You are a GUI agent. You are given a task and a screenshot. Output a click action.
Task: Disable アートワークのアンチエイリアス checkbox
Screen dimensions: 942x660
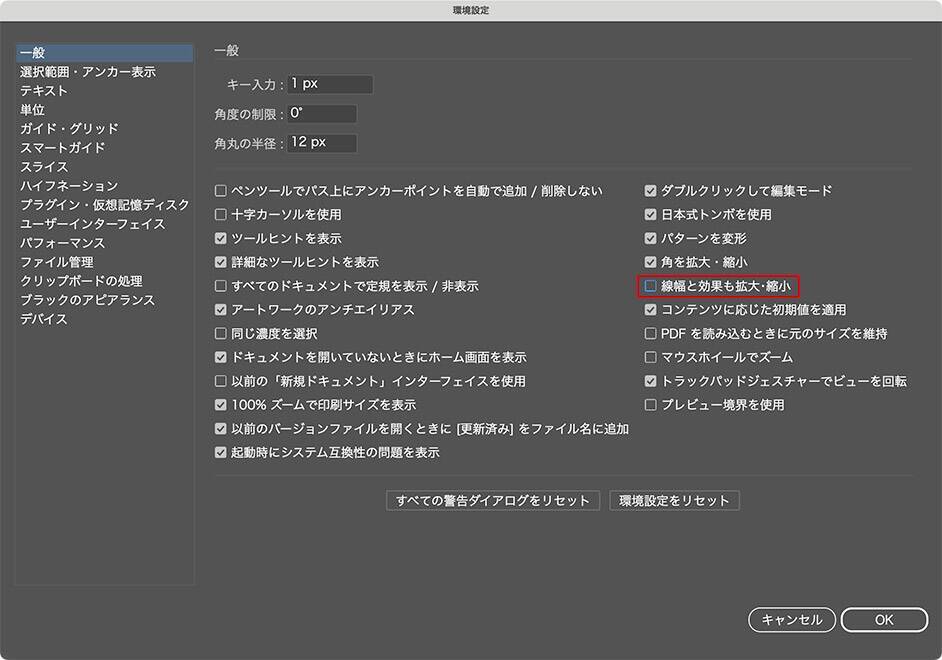(x=222, y=310)
